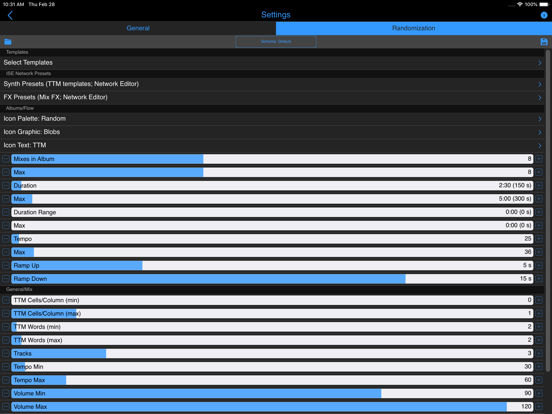Viewport: 552px width, 414px height.
Task: Tap minus icon beside Ramp Up
Action: tap(6, 265)
